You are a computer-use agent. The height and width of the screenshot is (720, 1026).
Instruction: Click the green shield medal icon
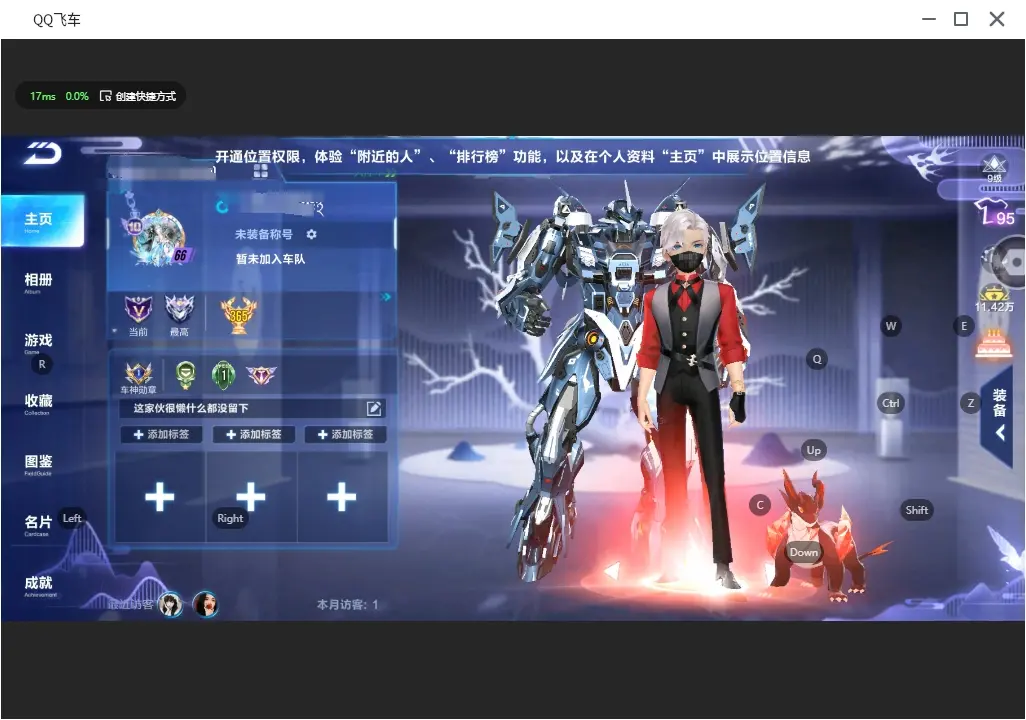(186, 375)
